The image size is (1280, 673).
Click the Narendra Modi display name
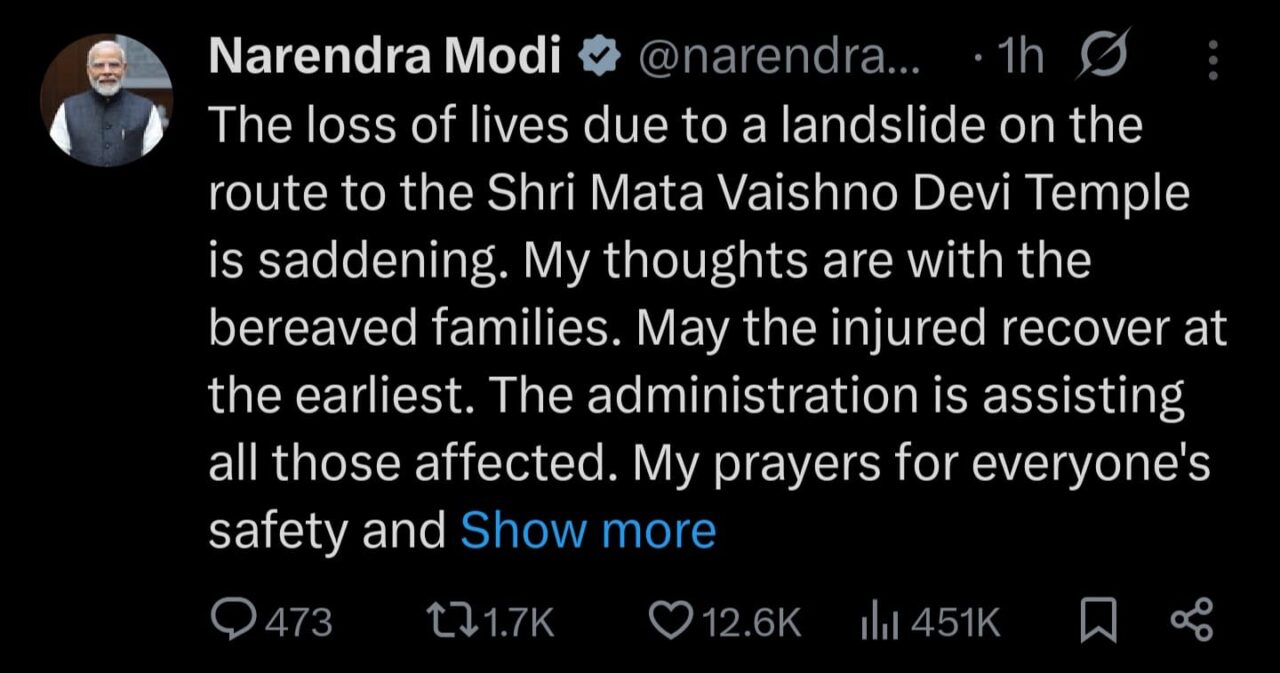(x=384, y=60)
